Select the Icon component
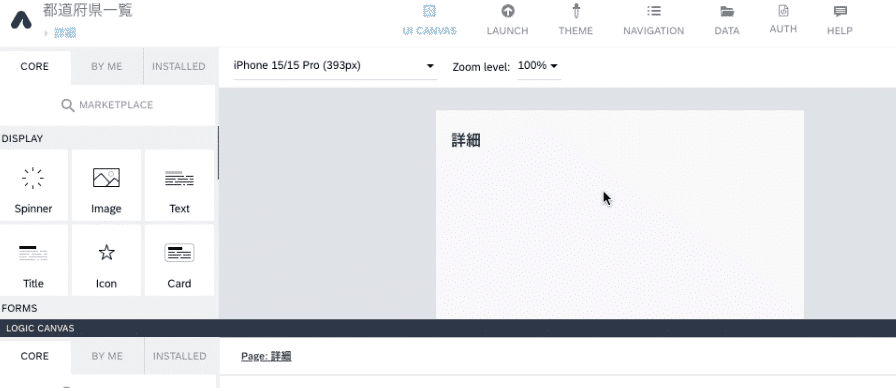 pyautogui.click(x=106, y=260)
